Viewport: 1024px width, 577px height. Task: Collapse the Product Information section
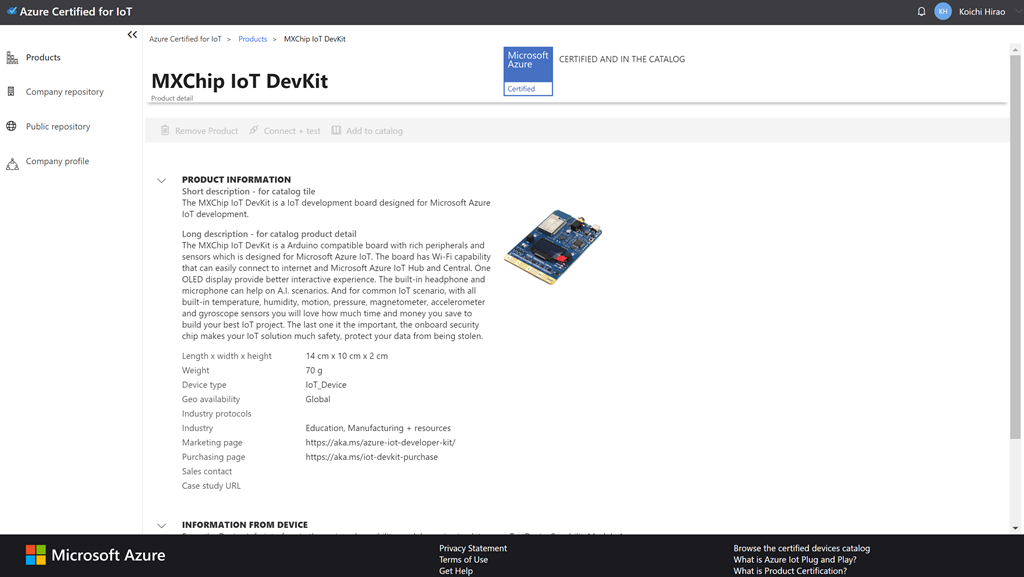tap(161, 181)
